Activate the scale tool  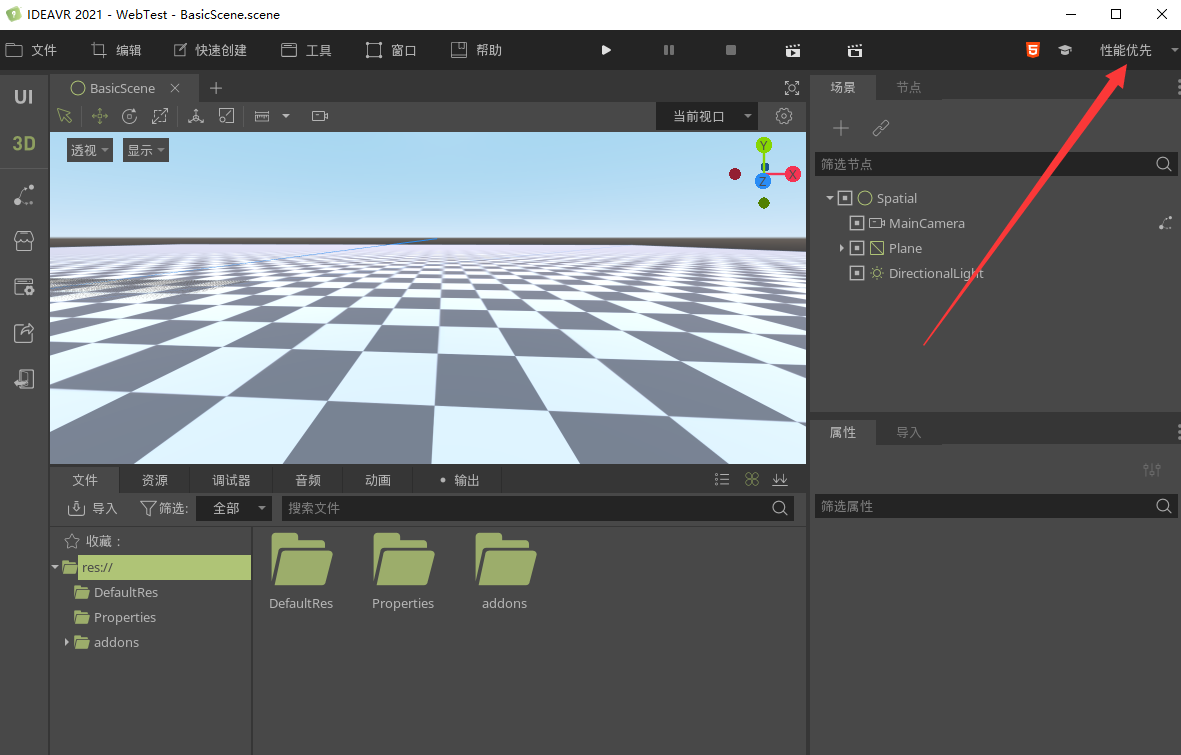(x=160, y=116)
